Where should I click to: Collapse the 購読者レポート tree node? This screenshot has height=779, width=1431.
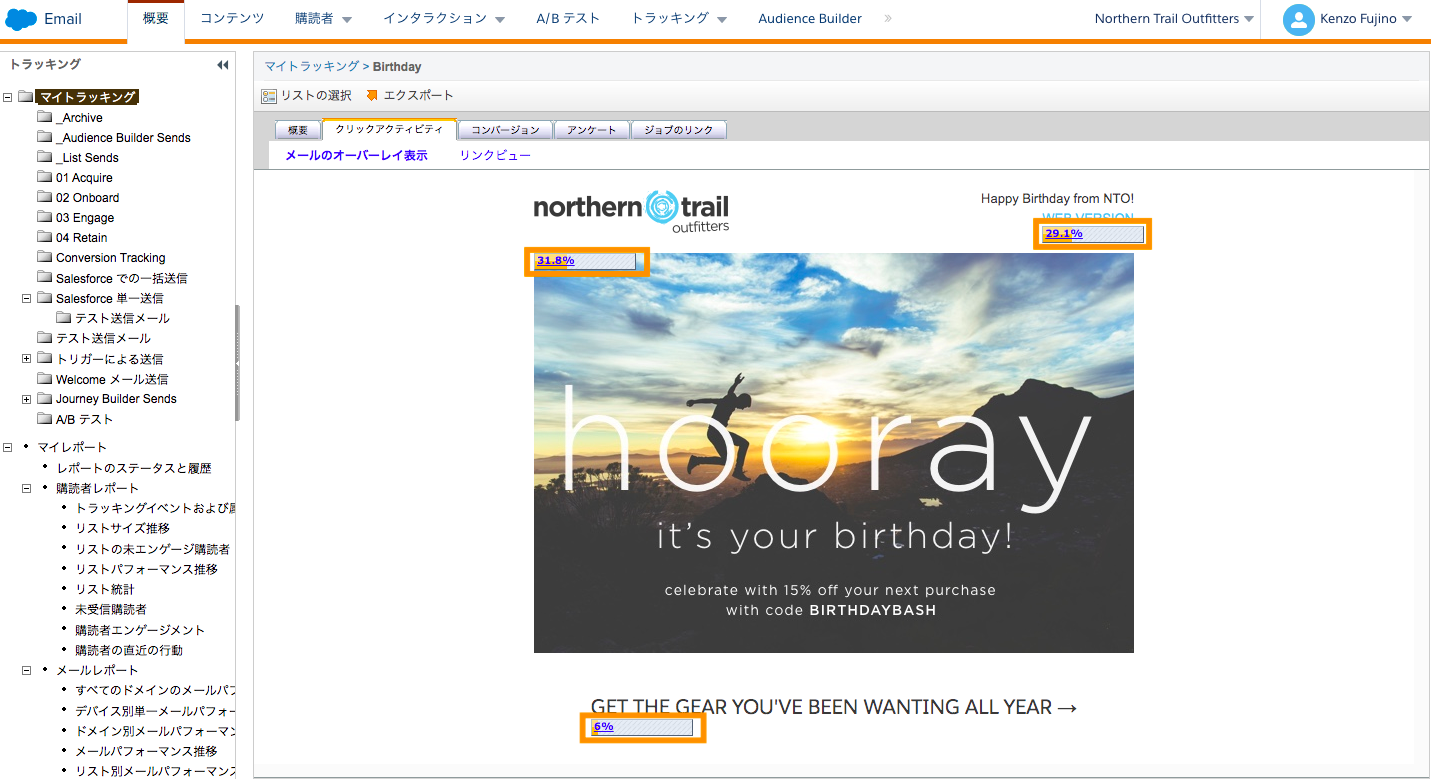[27, 488]
